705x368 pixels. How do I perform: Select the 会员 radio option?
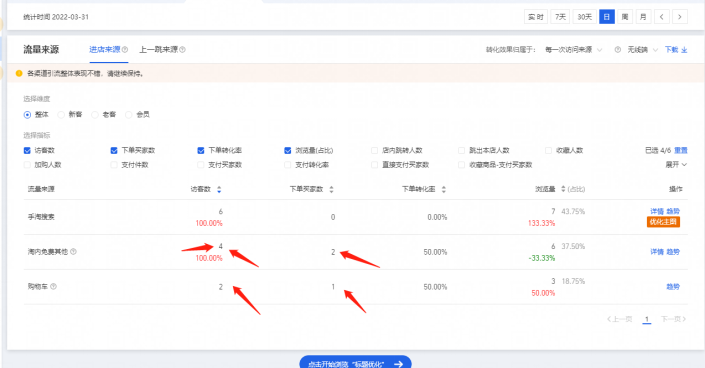[129, 115]
